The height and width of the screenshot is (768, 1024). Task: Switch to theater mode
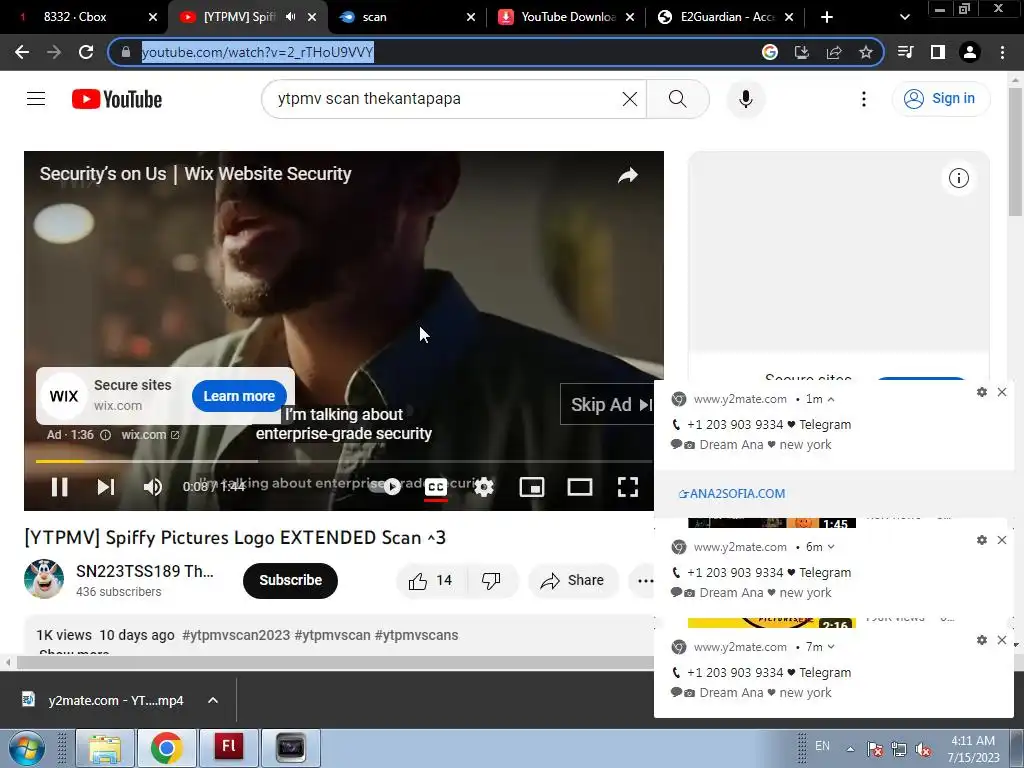pyautogui.click(x=579, y=487)
